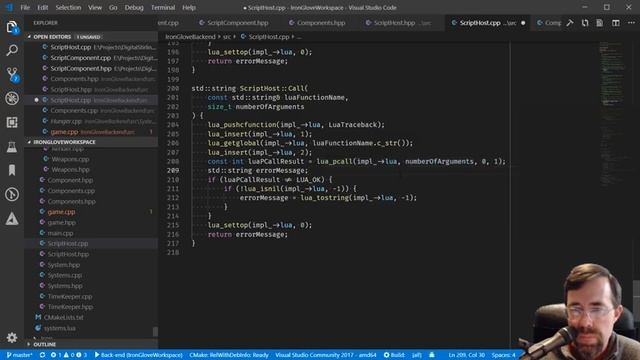
Task: Open the Test flask view icon
Action: point(12,147)
